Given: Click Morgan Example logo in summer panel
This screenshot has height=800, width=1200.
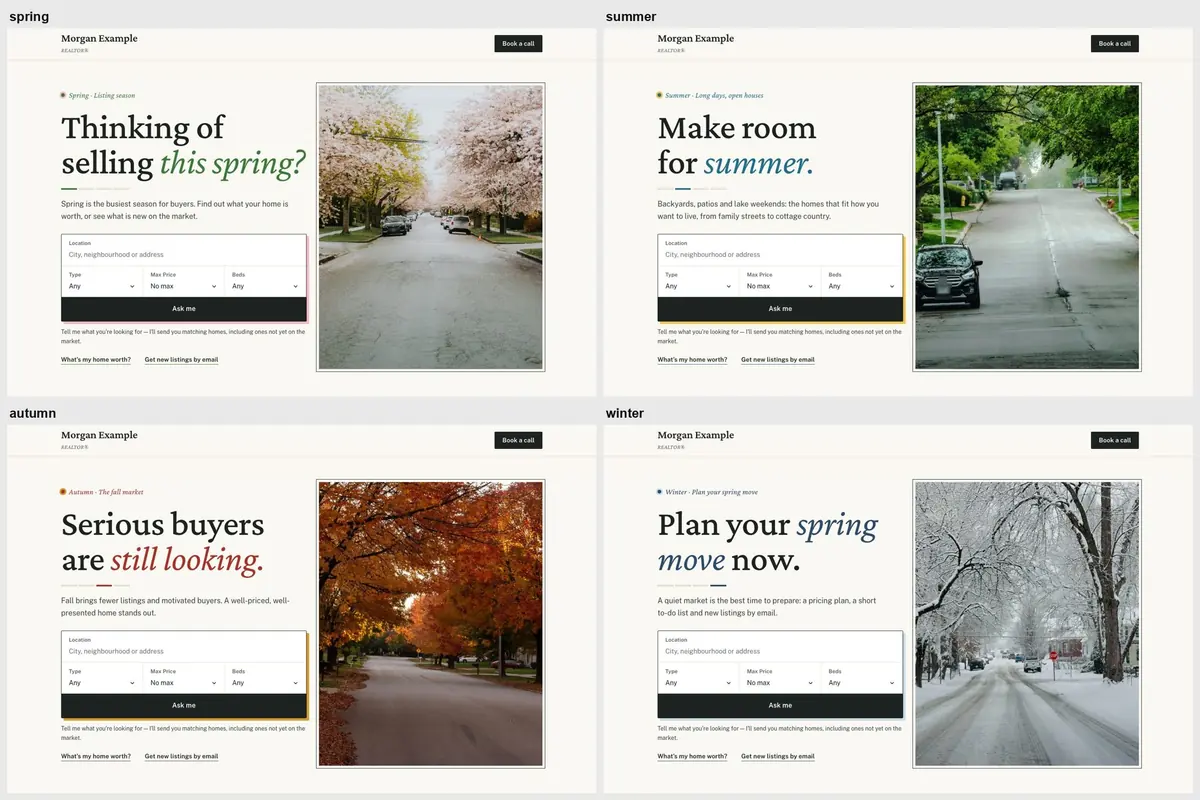Looking at the screenshot, I should point(695,42).
